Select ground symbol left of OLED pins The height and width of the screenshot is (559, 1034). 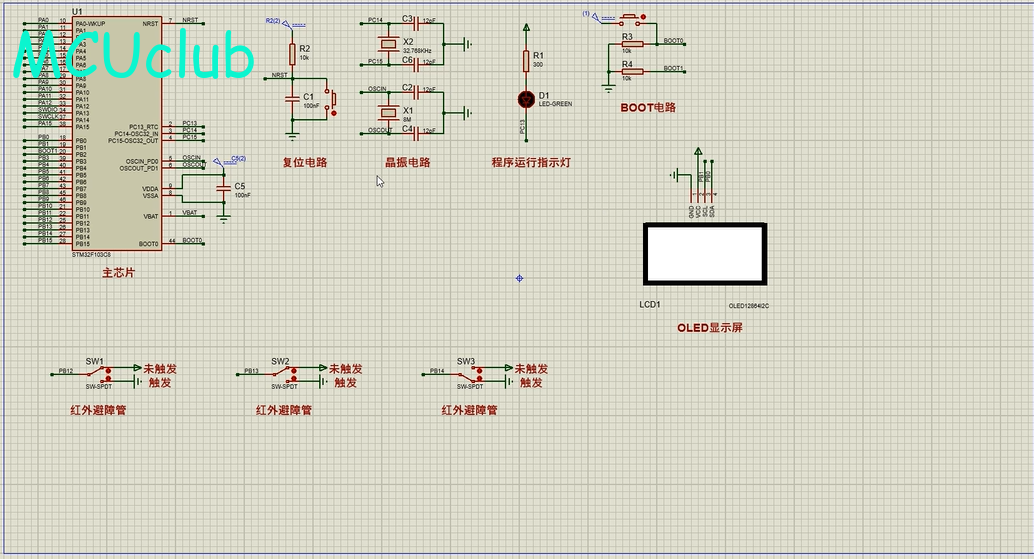[x=675, y=175]
